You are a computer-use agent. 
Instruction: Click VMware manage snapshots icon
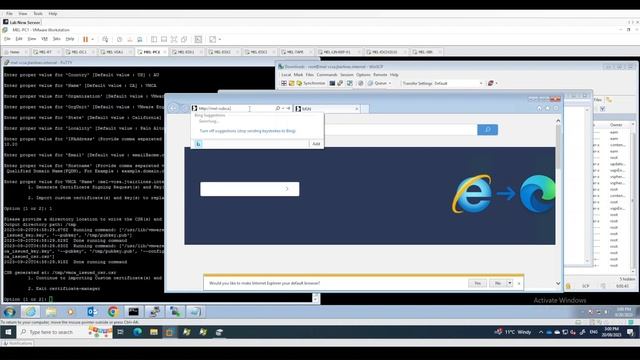[140, 39]
